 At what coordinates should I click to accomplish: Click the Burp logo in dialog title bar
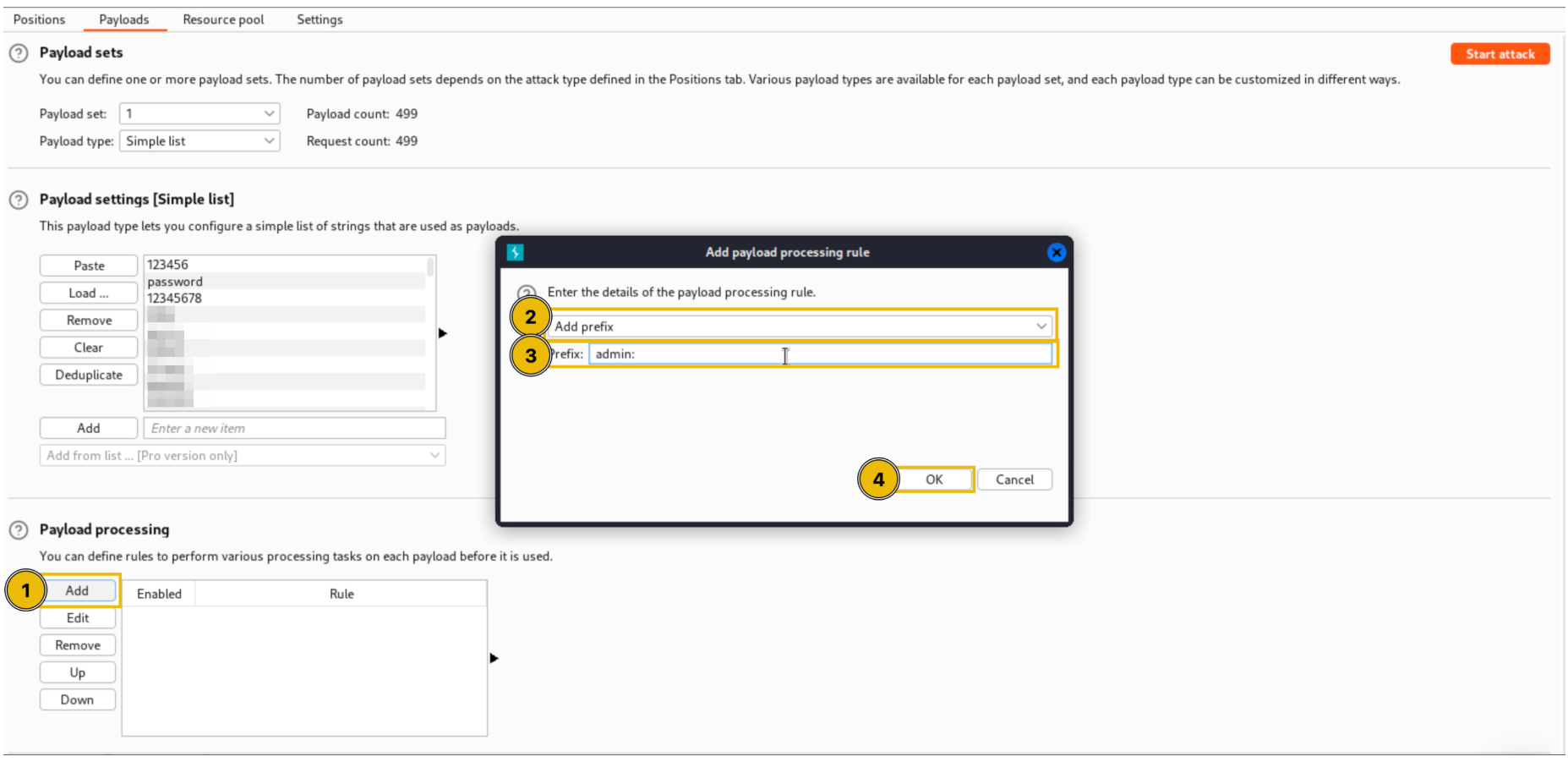click(x=515, y=252)
